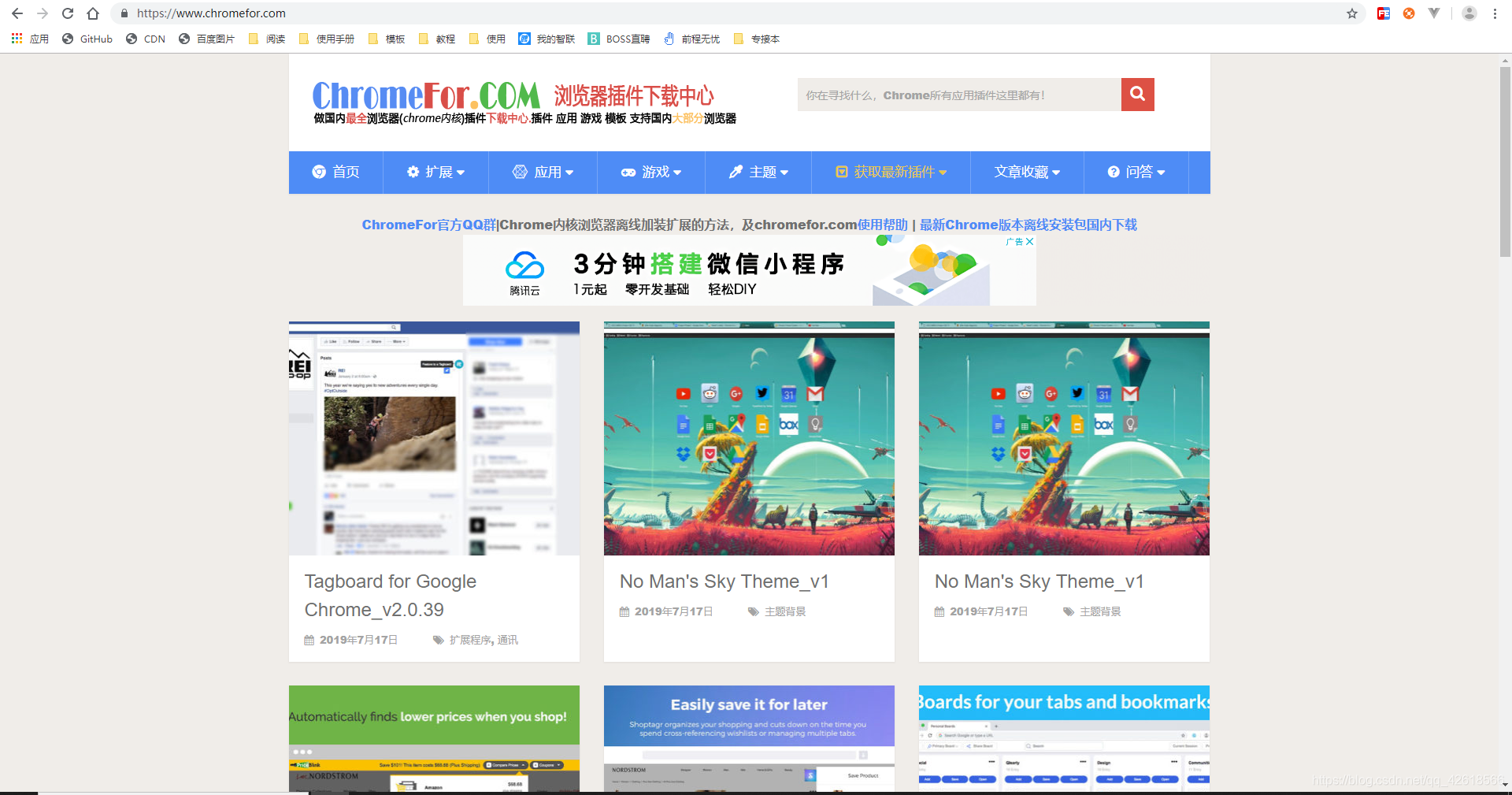1512x795 pixels.
Task: Expand the 主题 dropdown menu
Action: [x=758, y=172]
